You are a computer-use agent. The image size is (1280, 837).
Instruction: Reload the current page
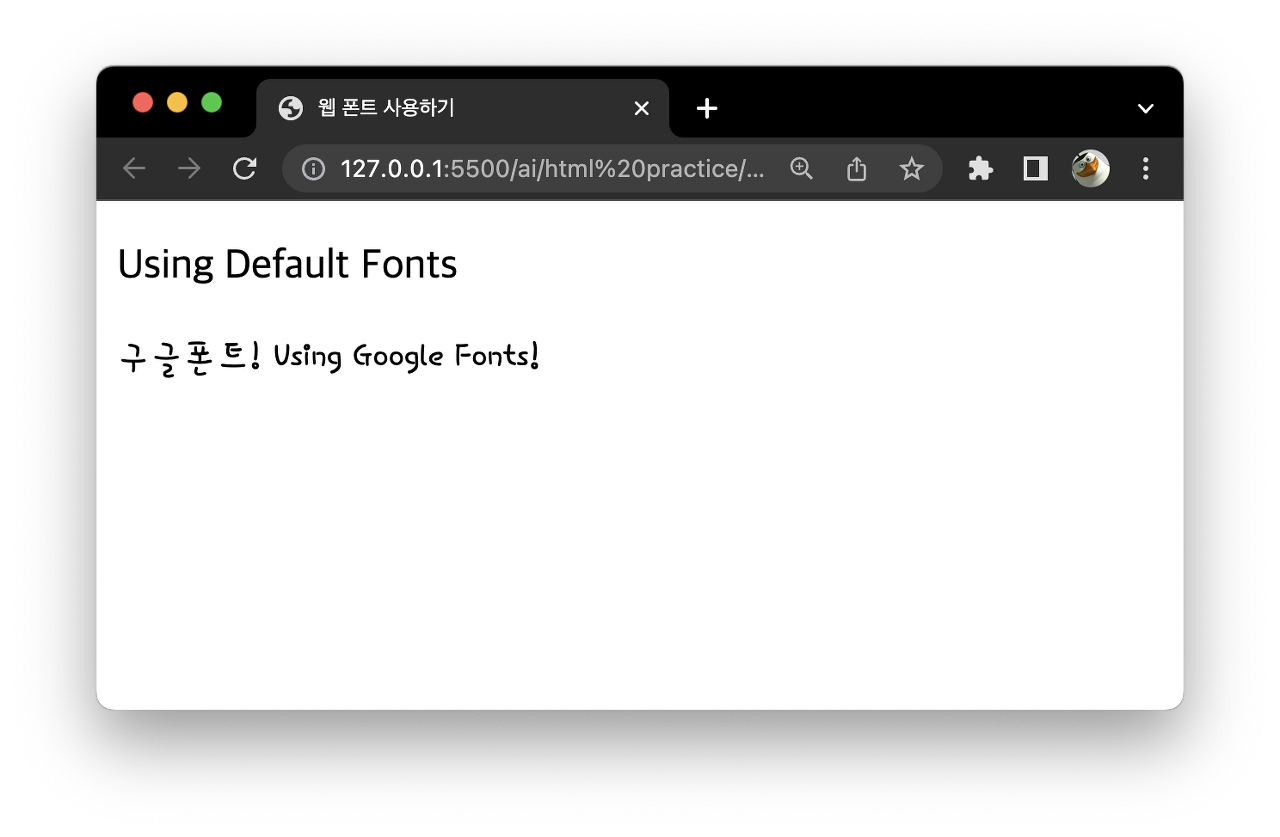point(245,169)
